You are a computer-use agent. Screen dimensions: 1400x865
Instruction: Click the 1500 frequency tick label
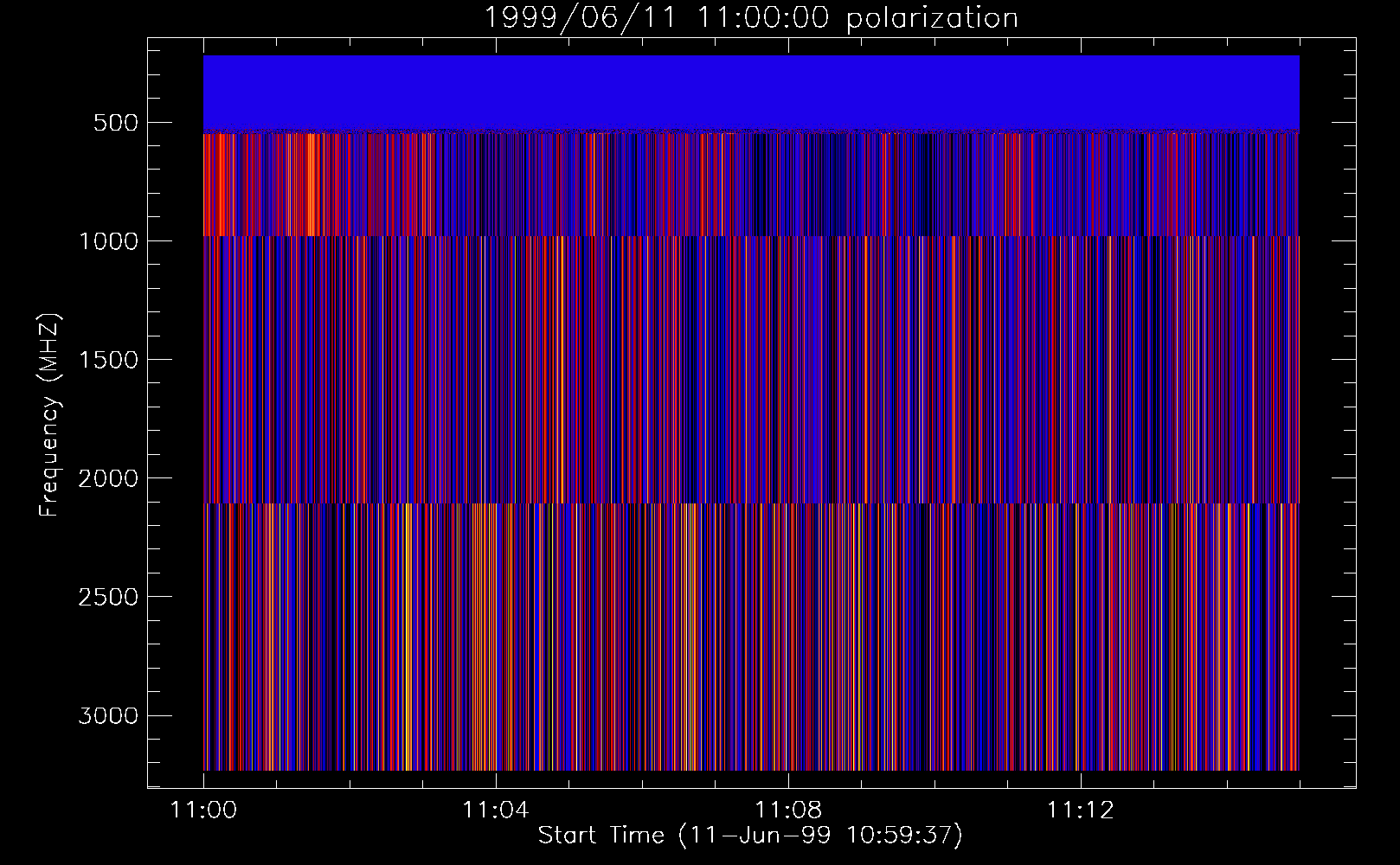[108, 360]
